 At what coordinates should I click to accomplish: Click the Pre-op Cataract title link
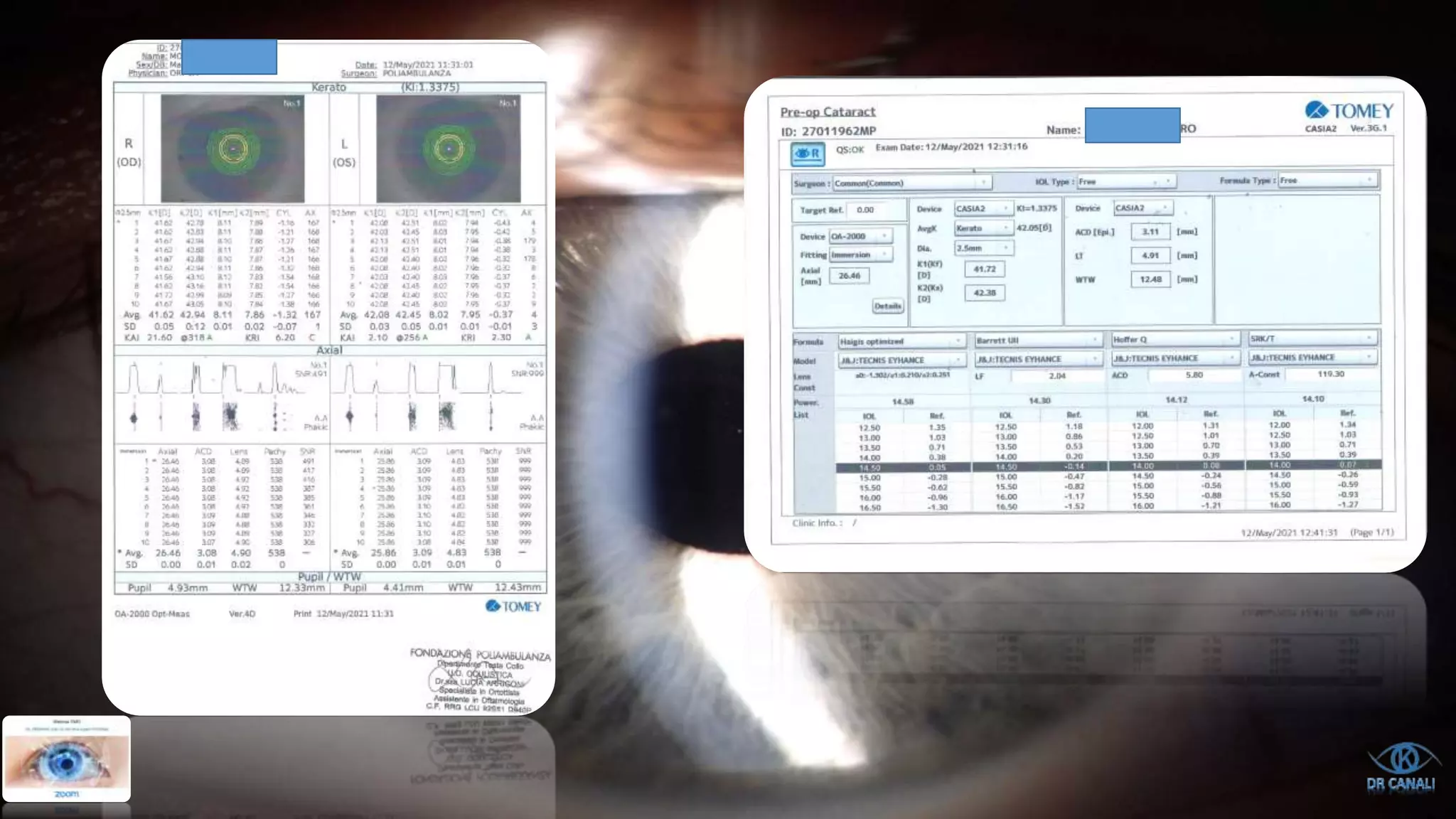click(x=828, y=112)
